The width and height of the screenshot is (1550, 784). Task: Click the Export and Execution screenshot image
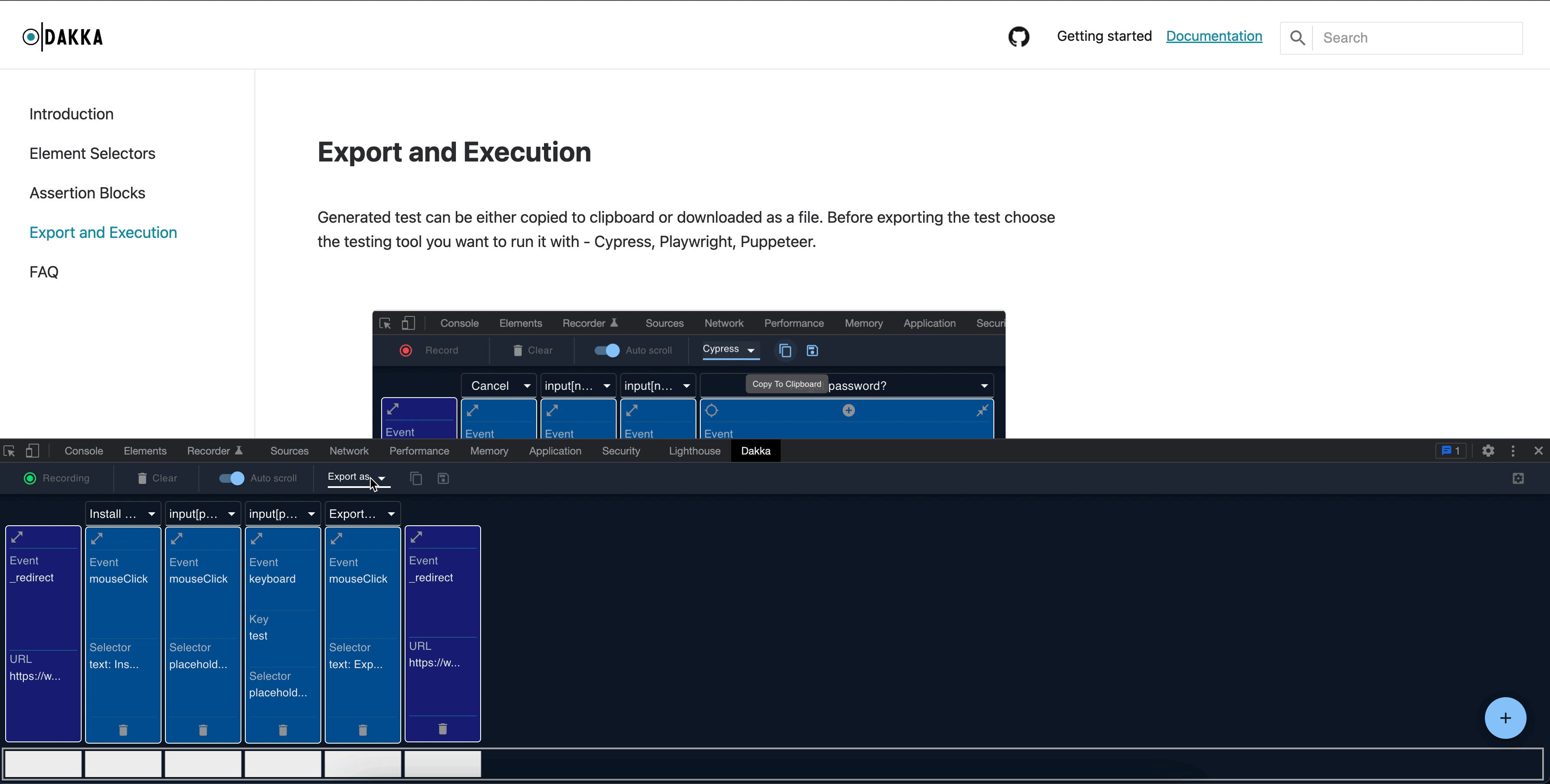[x=689, y=374]
